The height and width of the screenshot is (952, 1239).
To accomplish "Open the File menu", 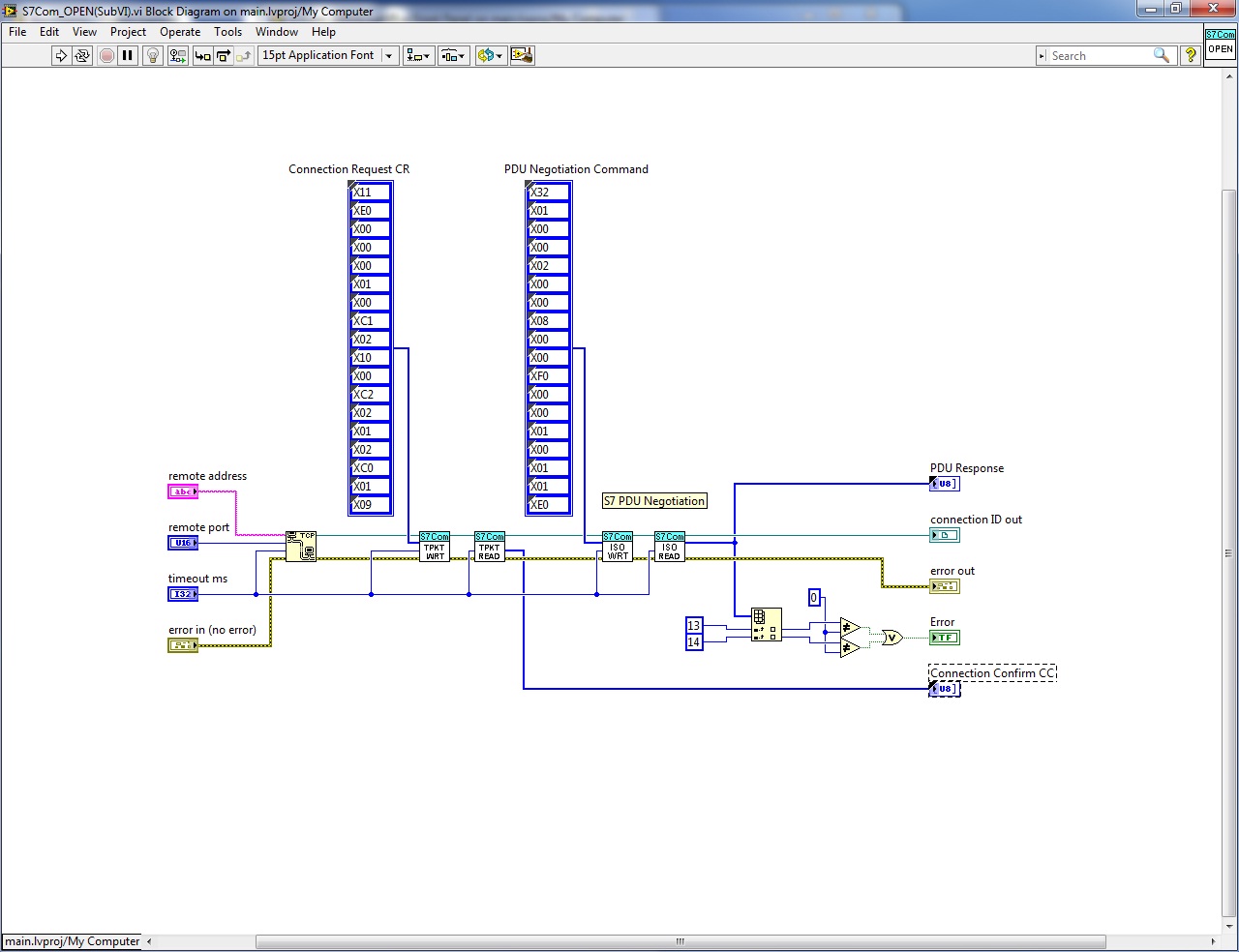I will (17, 32).
